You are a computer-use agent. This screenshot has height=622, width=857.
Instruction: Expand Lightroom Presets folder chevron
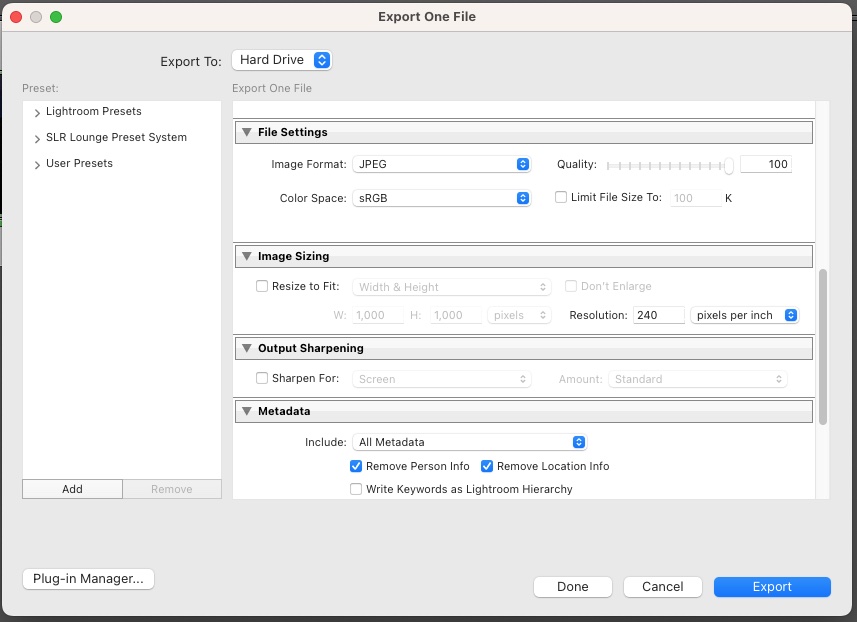(37, 113)
